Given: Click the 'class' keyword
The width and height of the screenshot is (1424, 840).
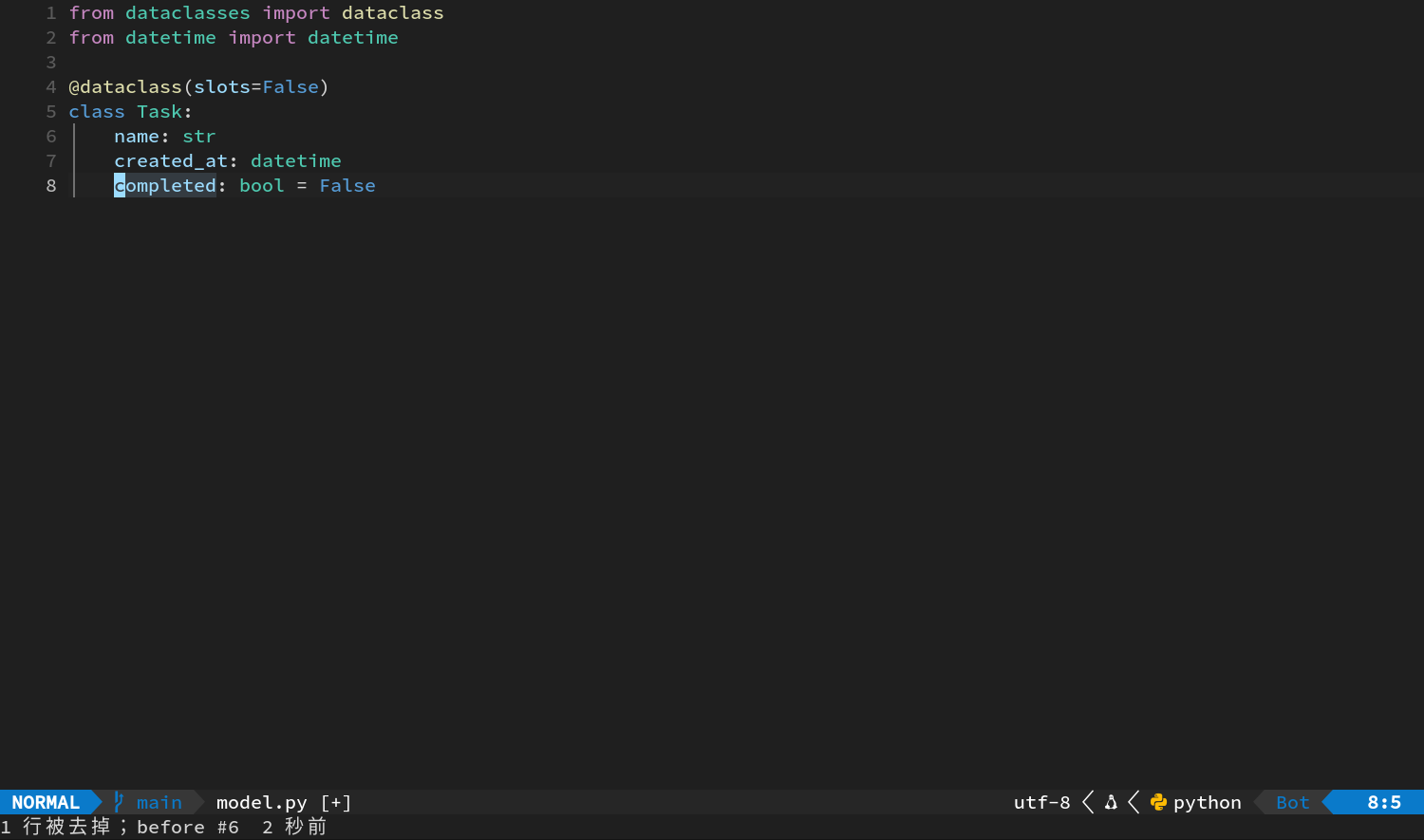Looking at the screenshot, I should [x=97, y=112].
